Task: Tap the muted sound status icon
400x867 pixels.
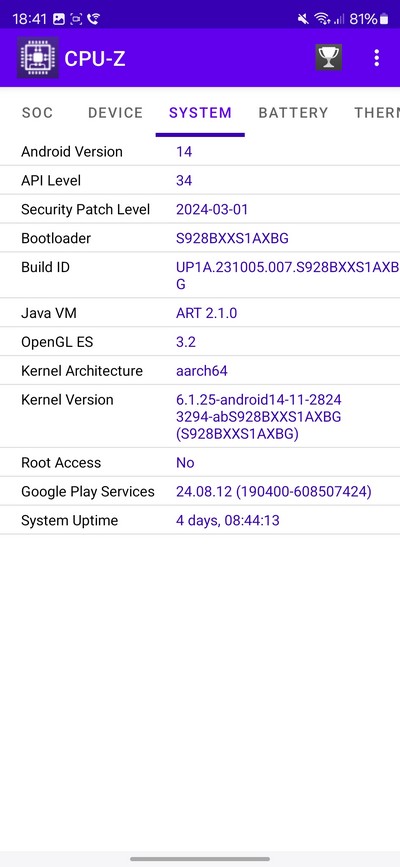Action: [303, 19]
